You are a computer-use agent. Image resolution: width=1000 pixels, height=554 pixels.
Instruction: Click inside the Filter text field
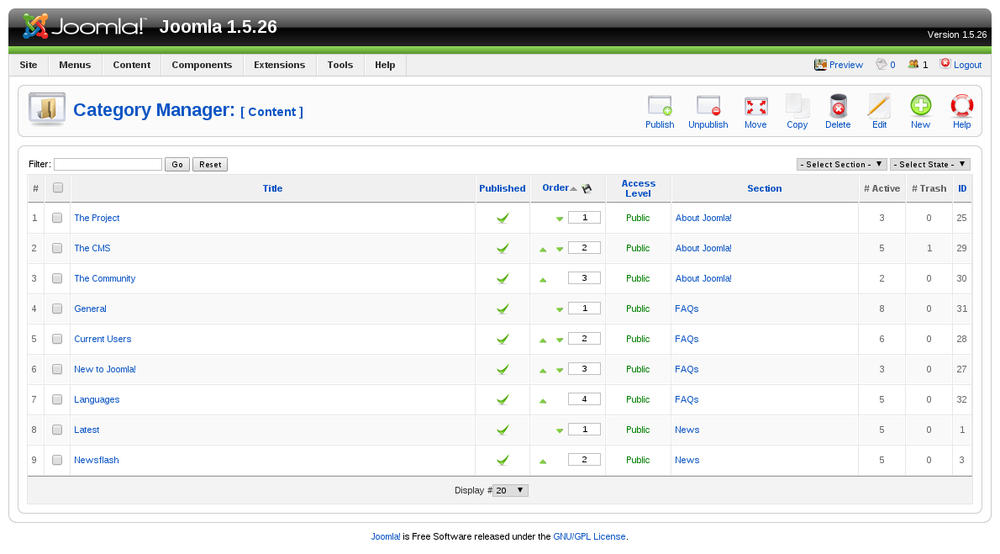pos(107,164)
